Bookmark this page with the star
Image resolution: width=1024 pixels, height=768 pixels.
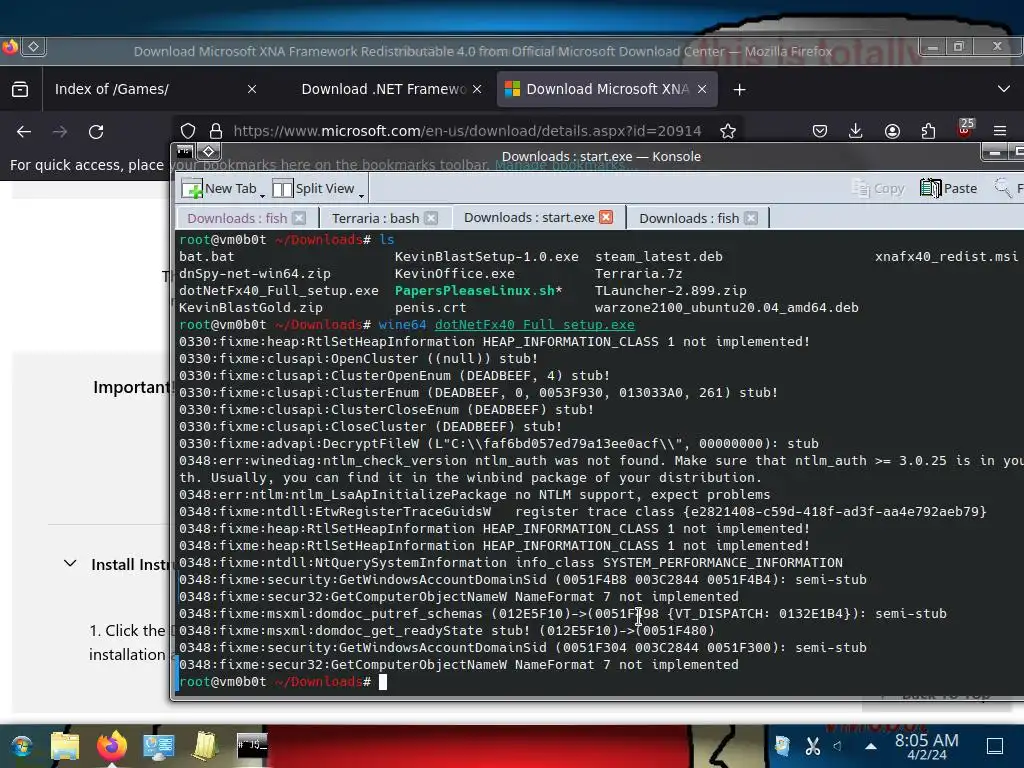click(728, 131)
